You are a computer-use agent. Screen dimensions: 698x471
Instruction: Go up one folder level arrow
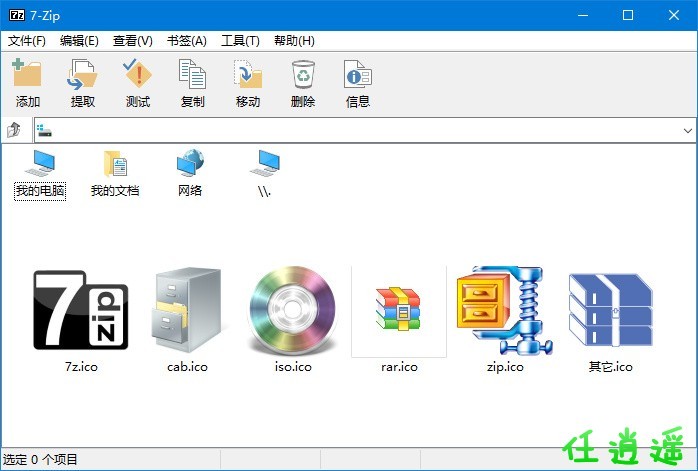pos(14,130)
